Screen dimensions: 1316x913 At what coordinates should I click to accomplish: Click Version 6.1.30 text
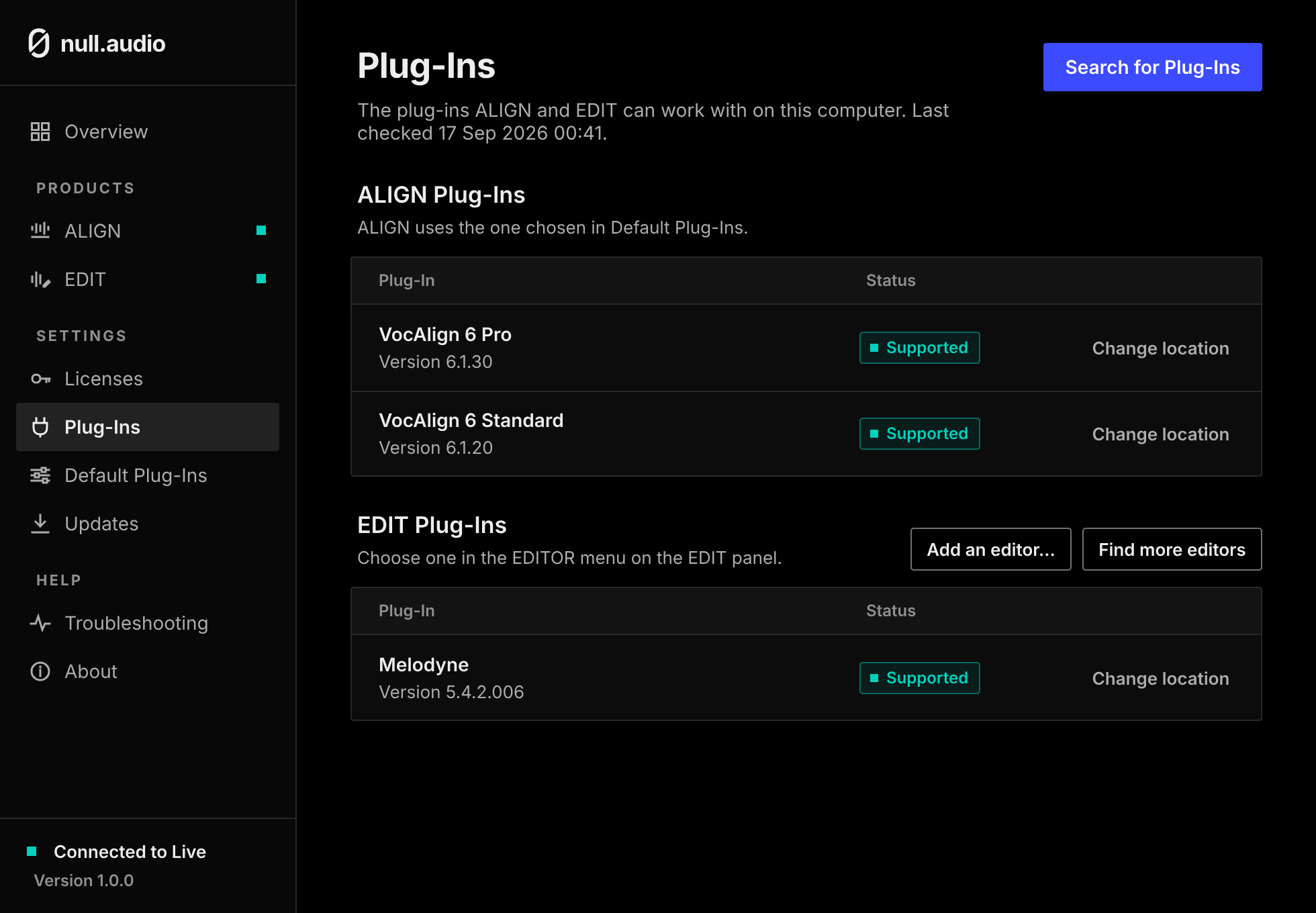coord(436,362)
